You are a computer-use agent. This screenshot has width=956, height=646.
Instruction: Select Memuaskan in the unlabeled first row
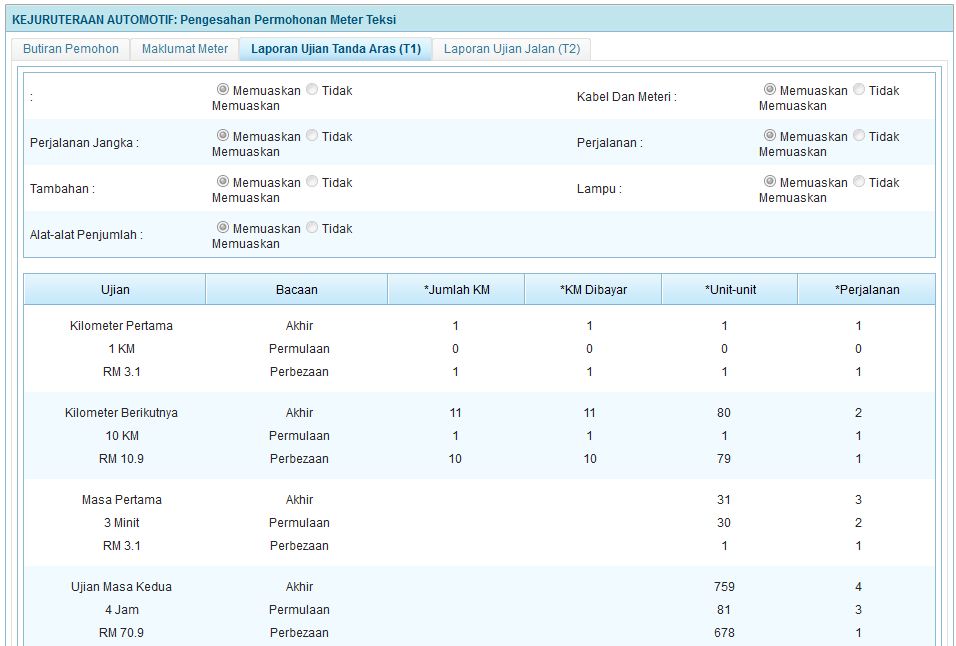[223, 90]
